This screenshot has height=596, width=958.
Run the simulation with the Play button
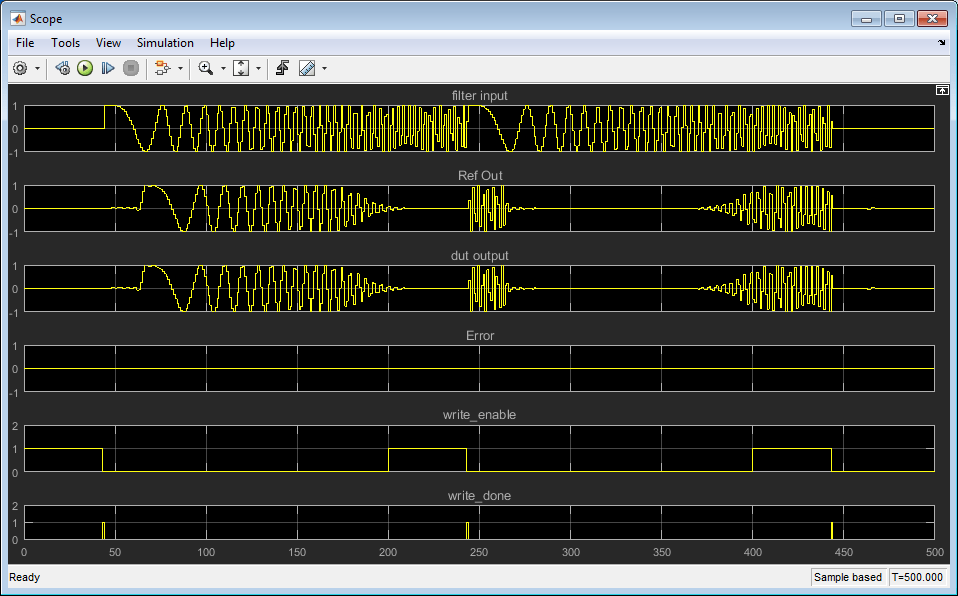[85, 68]
